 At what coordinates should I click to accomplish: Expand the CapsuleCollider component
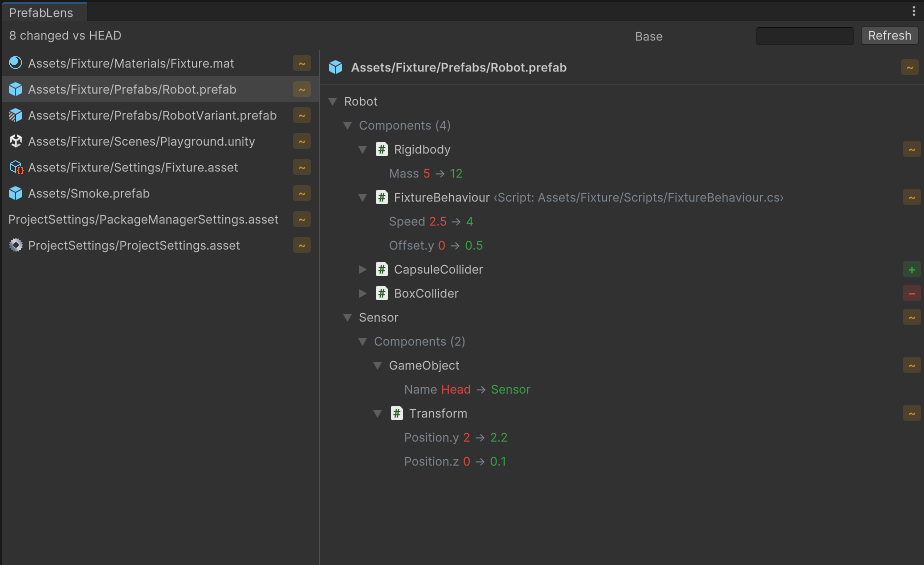coord(363,269)
